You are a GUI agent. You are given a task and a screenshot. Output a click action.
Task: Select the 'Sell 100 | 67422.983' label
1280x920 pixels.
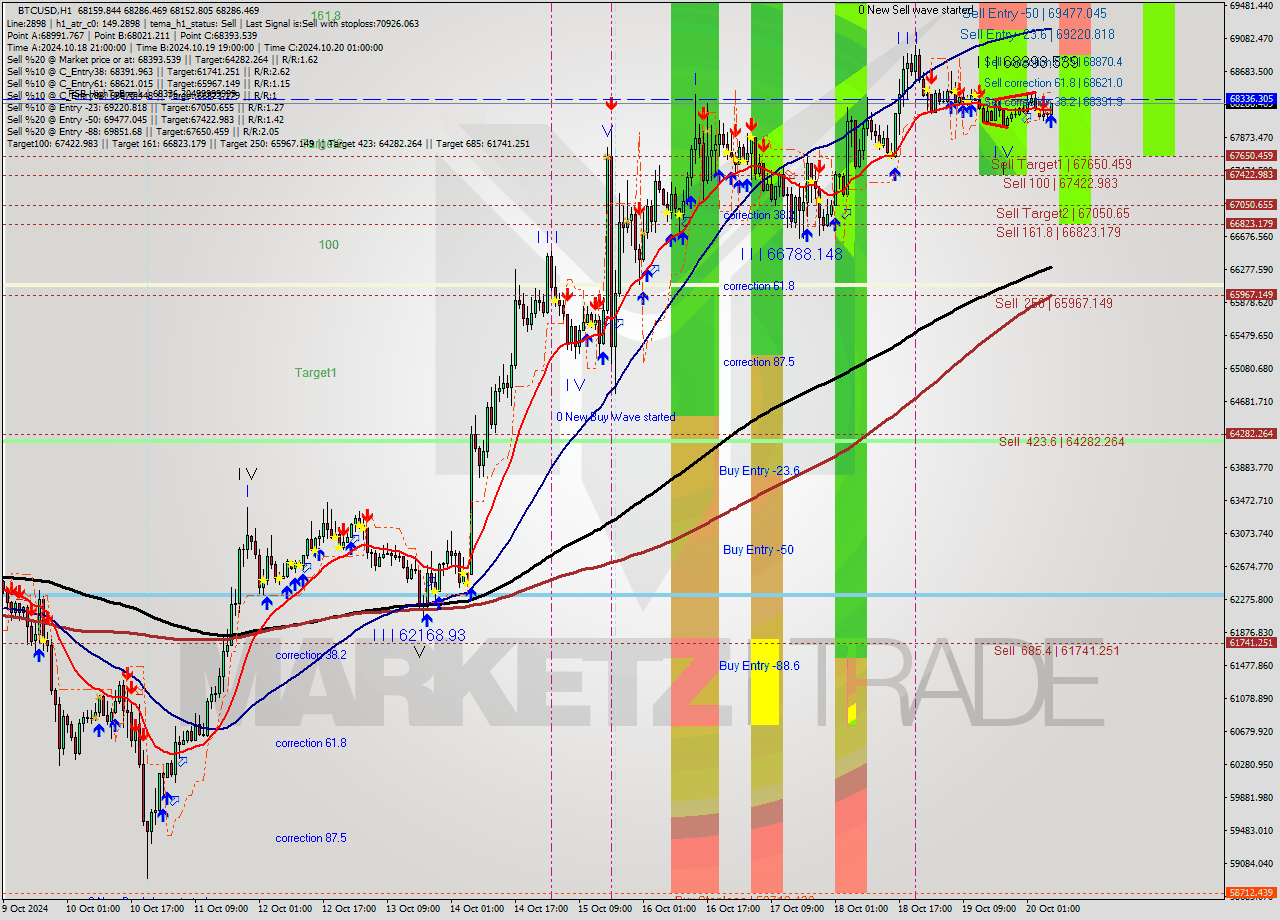pyautogui.click(x=1061, y=183)
